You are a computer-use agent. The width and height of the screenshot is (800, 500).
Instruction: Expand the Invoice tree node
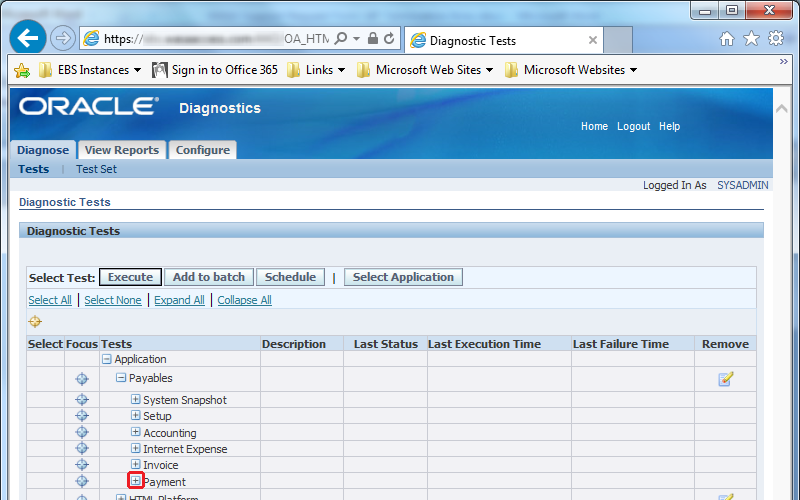135,464
